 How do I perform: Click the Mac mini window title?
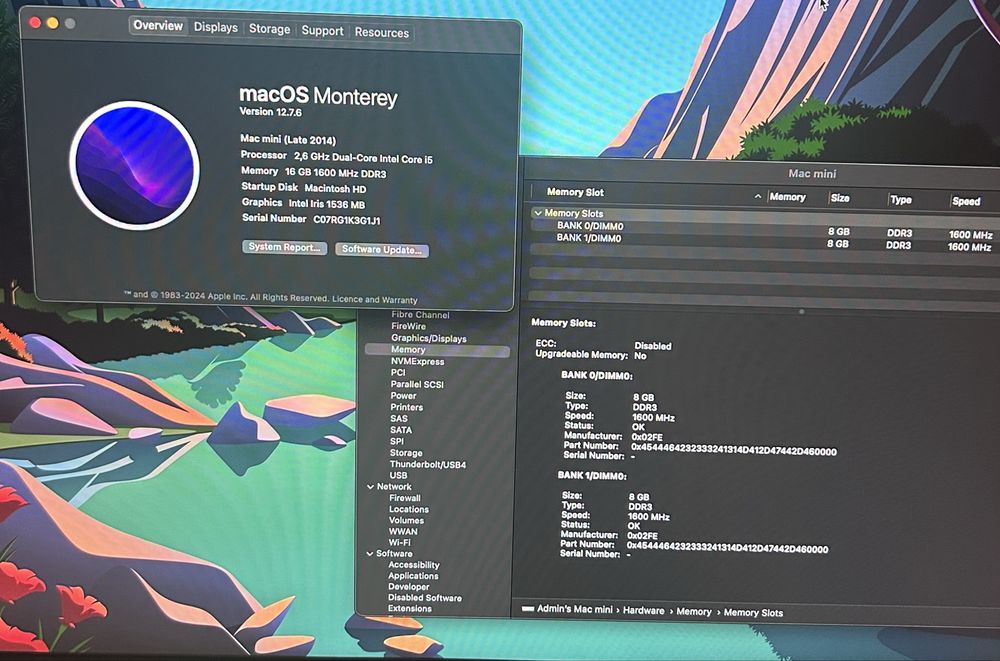coord(812,174)
